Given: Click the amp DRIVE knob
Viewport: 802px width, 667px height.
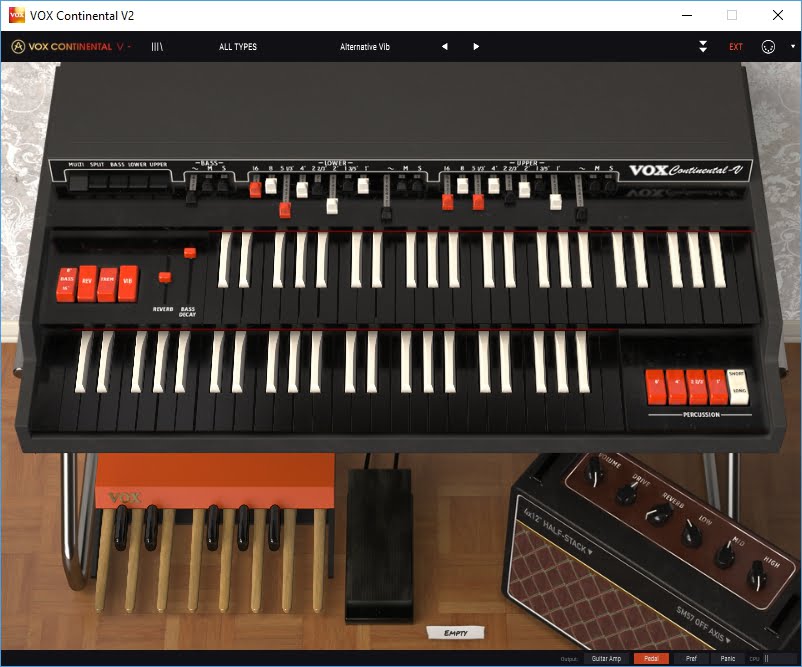Looking at the screenshot, I should 626,493.
